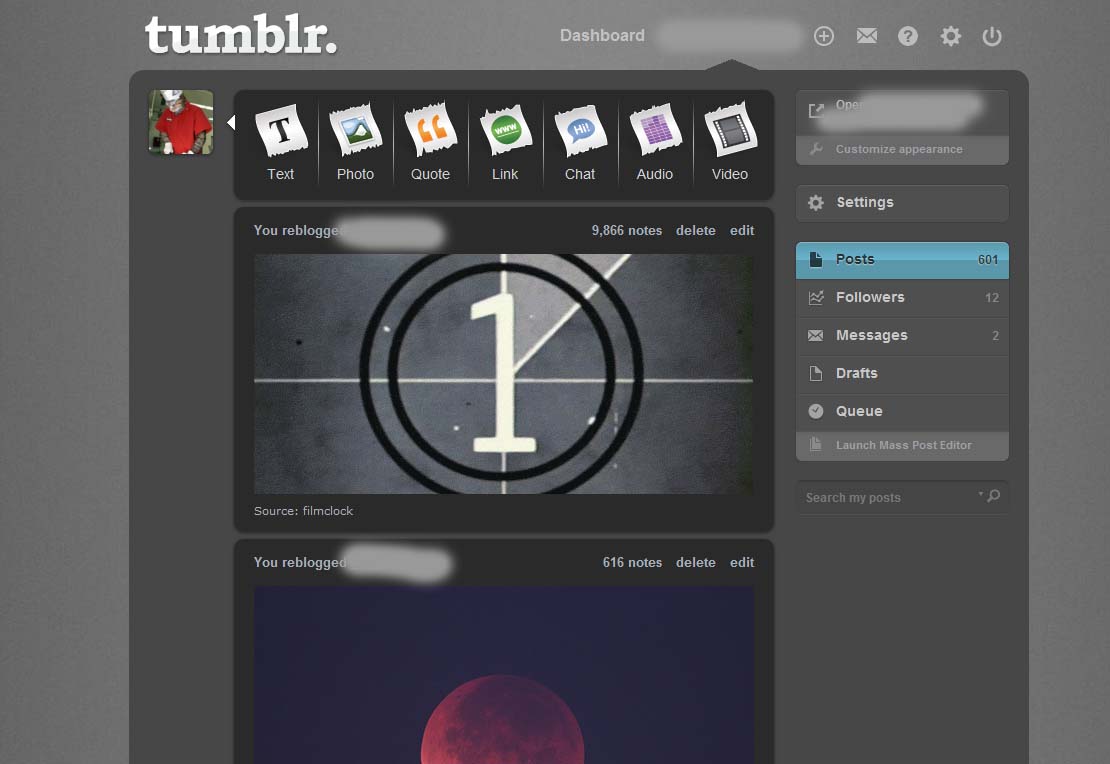Image resolution: width=1110 pixels, height=764 pixels.
Task: Click the Mass Post Editor icon
Action: point(816,445)
